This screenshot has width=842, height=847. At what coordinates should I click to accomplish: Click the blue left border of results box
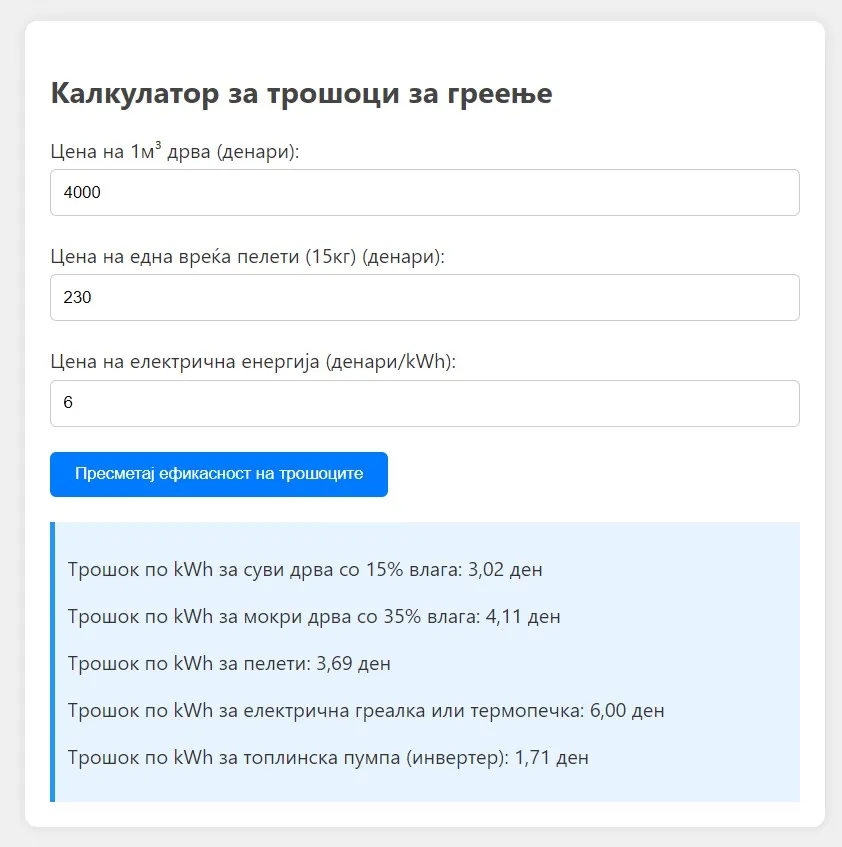52,662
